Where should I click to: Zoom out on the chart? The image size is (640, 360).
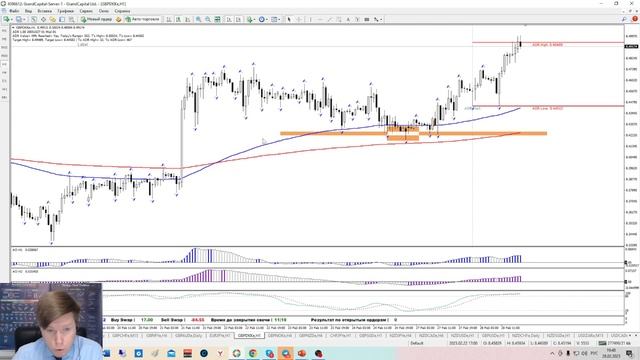[x=208, y=19]
